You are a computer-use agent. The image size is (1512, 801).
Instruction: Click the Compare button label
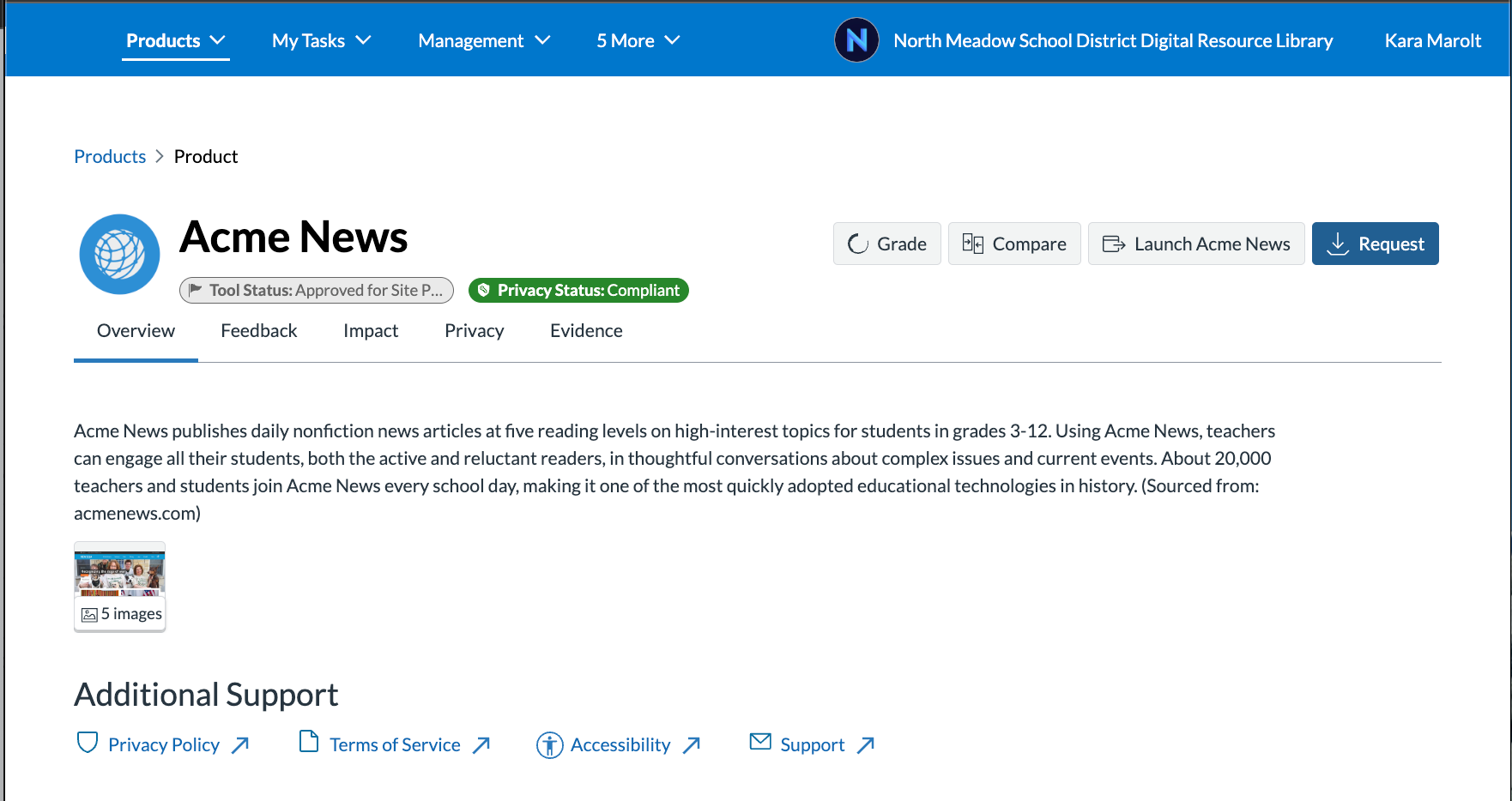[1030, 244]
